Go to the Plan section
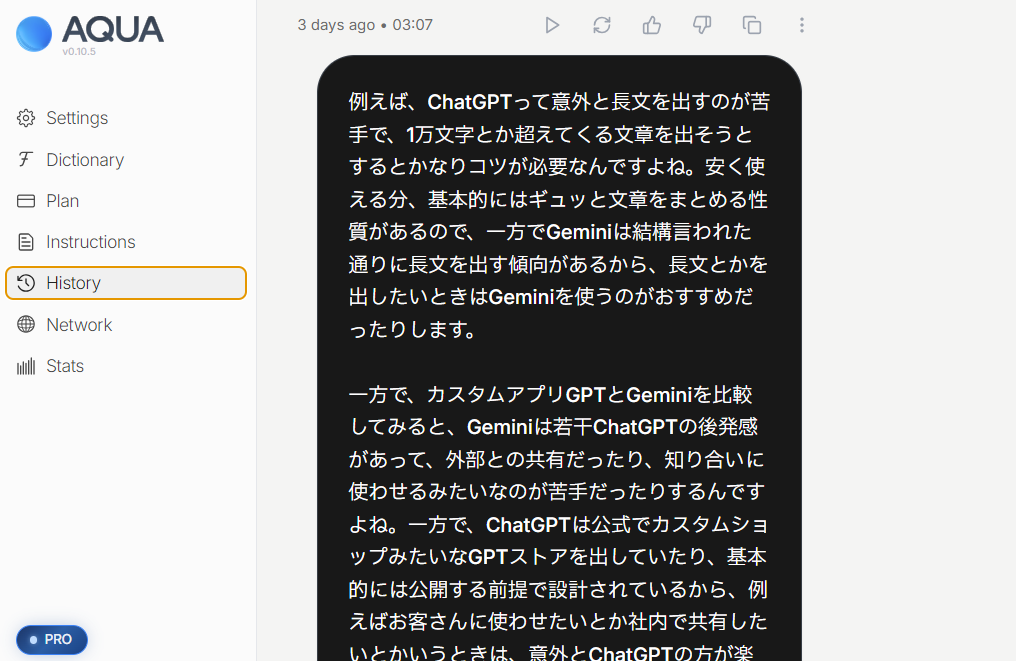 click(x=62, y=201)
